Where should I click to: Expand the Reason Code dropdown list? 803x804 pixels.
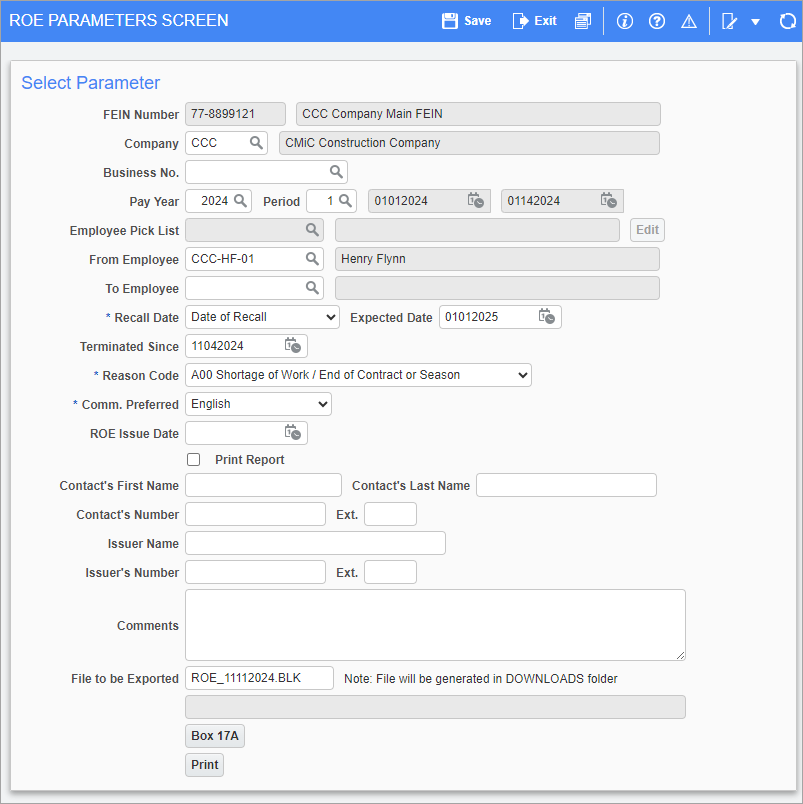click(x=522, y=374)
